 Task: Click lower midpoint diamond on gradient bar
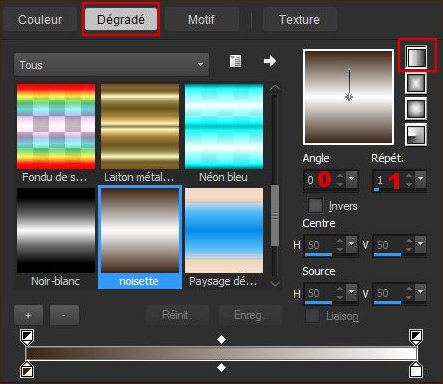[221, 368]
